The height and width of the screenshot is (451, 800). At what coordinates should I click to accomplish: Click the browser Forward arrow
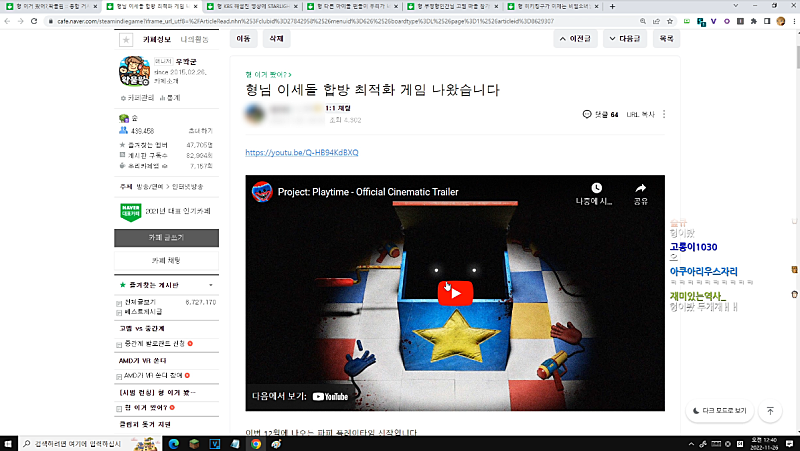click(20, 21)
